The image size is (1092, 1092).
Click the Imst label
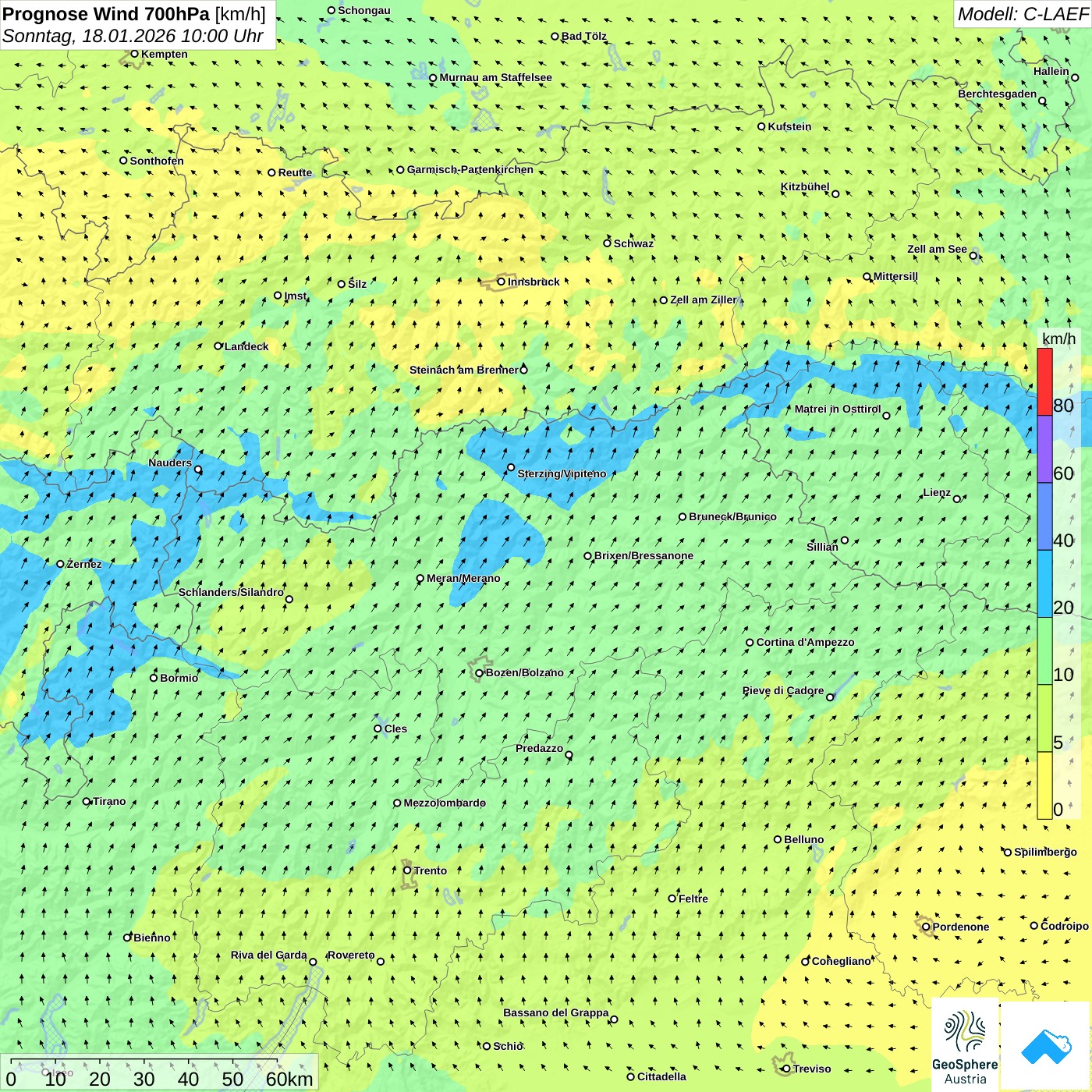296,296
